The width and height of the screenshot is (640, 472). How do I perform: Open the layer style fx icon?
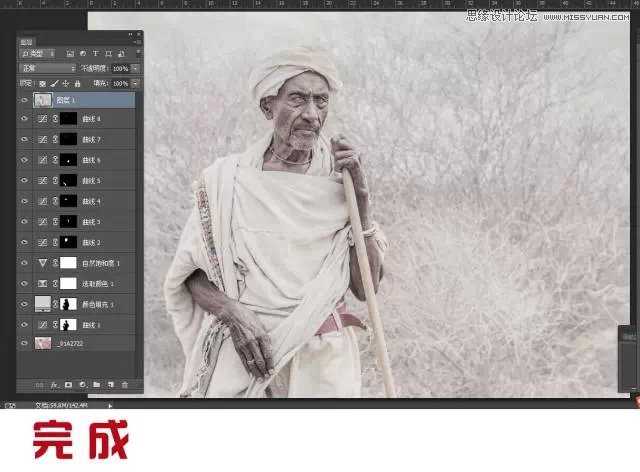(54, 384)
